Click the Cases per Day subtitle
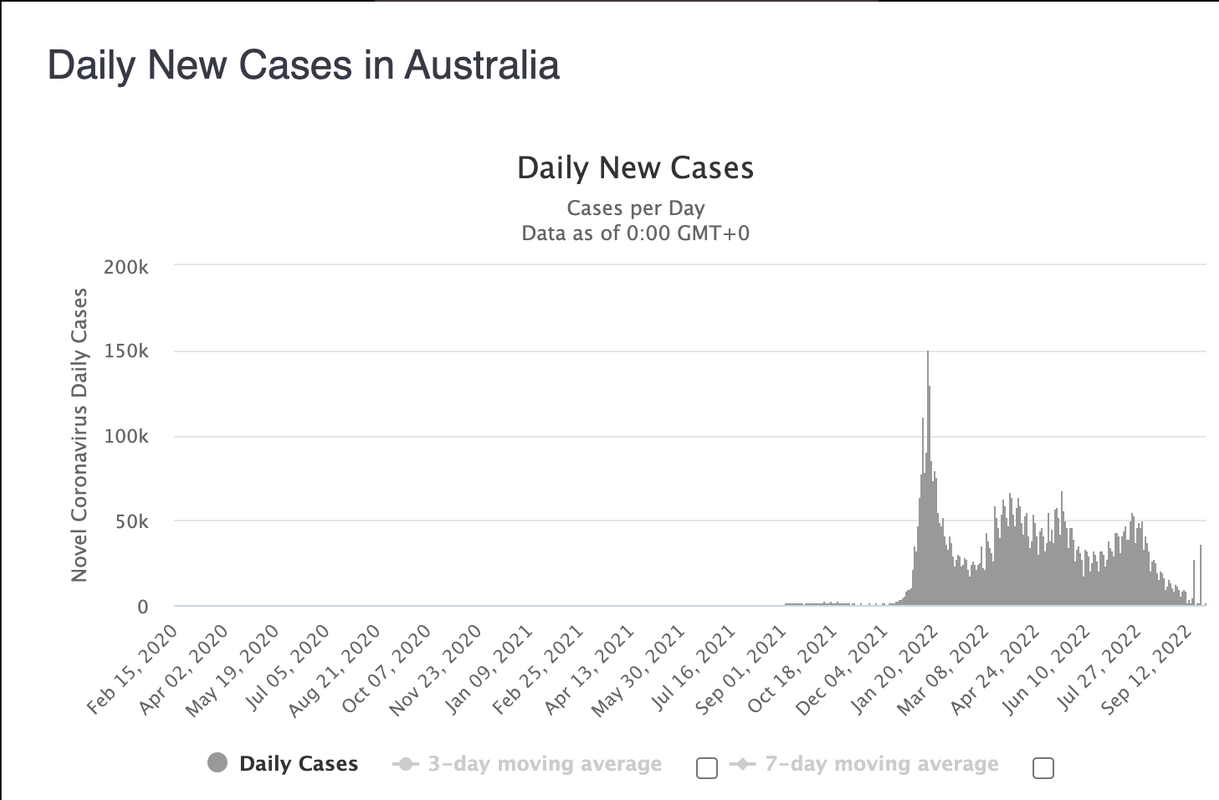Screen dimensions: 1219x800 tap(635, 209)
